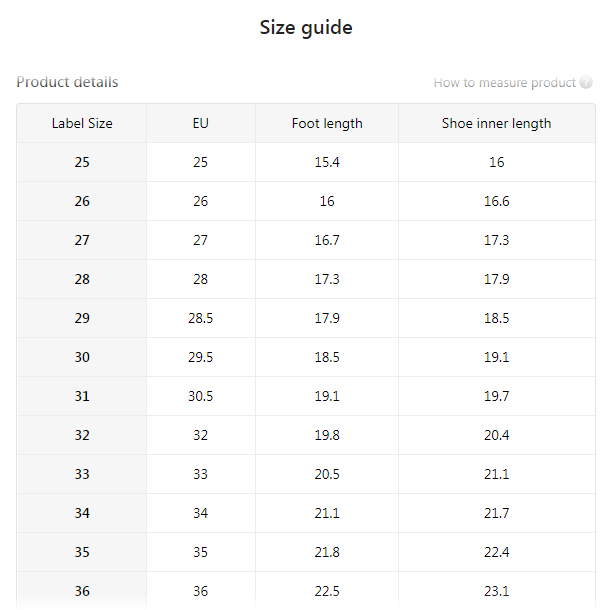Click shoe inner length 17.3 cell
The width and height of the screenshot is (603, 610).
(x=497, y=240)
